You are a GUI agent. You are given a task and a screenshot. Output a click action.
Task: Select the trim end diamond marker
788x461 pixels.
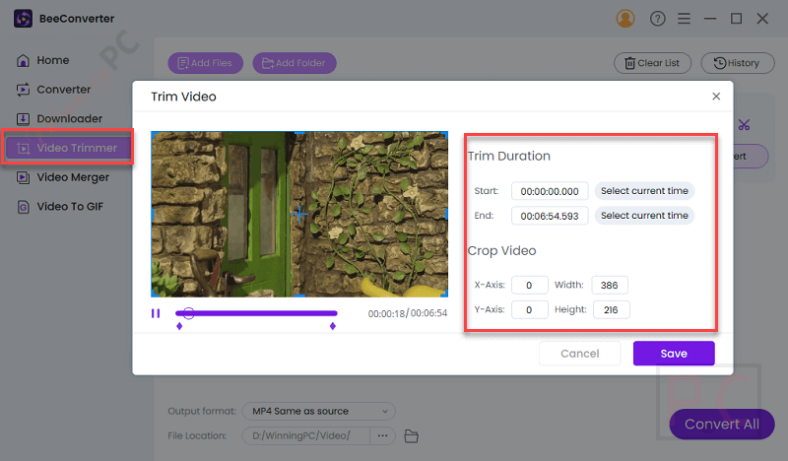point(333,326)
